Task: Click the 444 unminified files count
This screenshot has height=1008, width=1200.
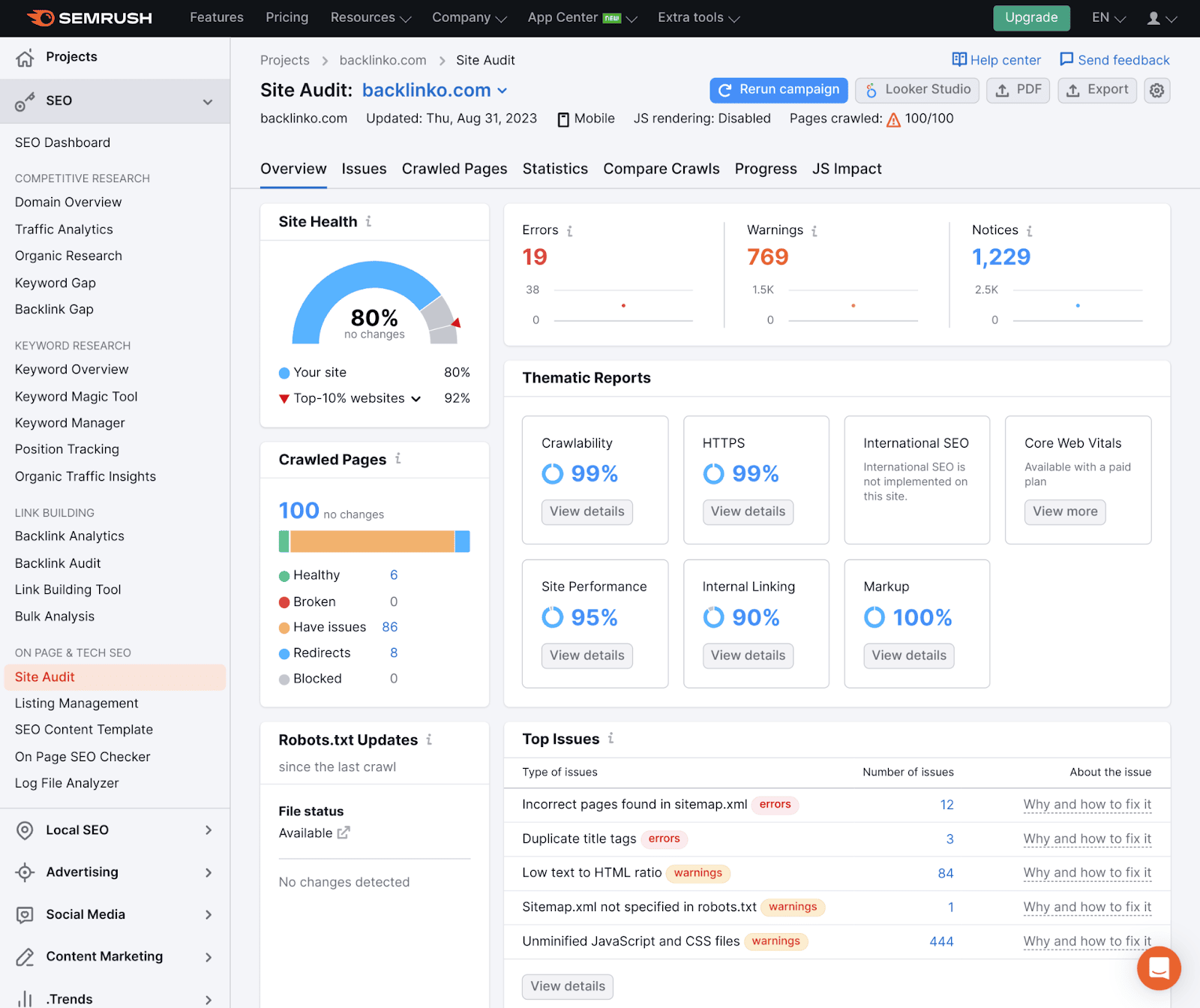Action: click(x=941, y=941)
